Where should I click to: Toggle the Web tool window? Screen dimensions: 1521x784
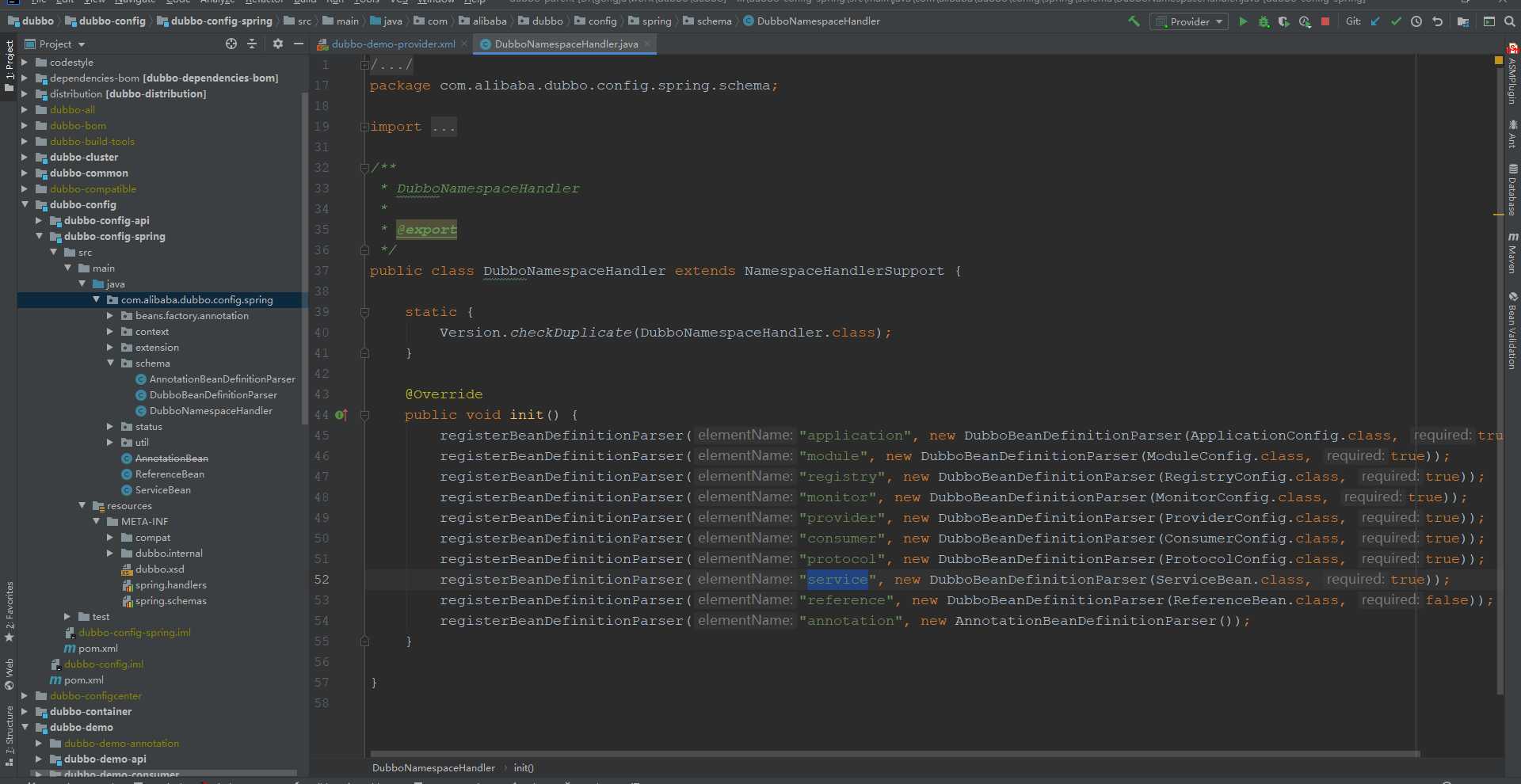point(9,674)
